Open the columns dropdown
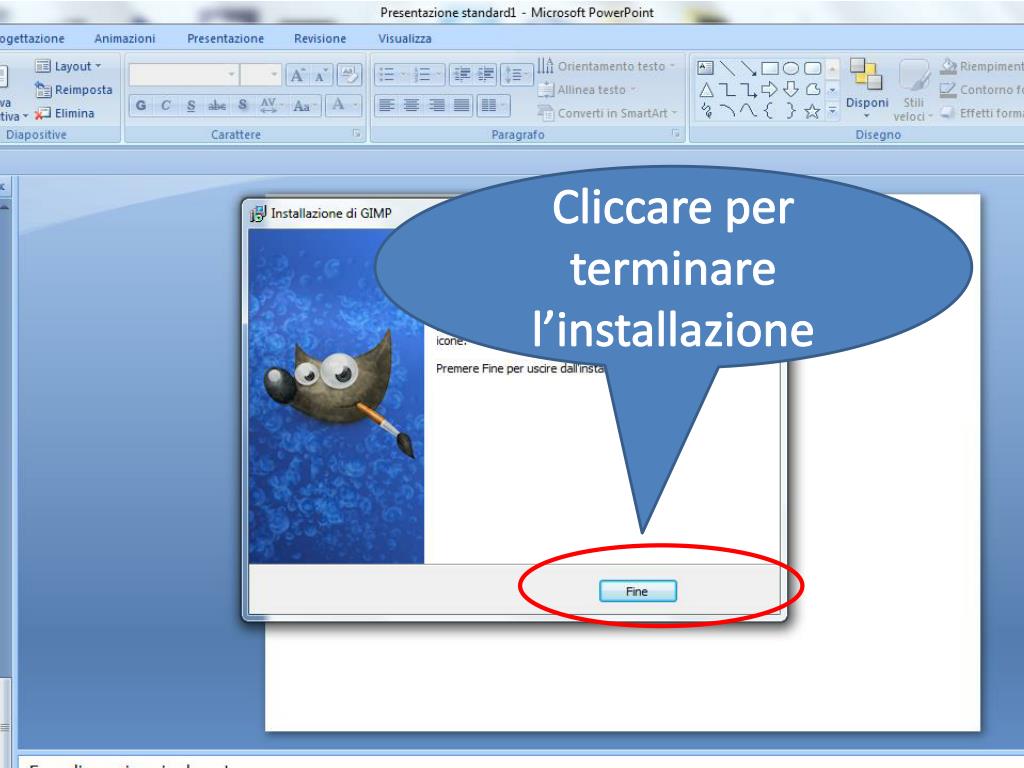 point(493,105)
